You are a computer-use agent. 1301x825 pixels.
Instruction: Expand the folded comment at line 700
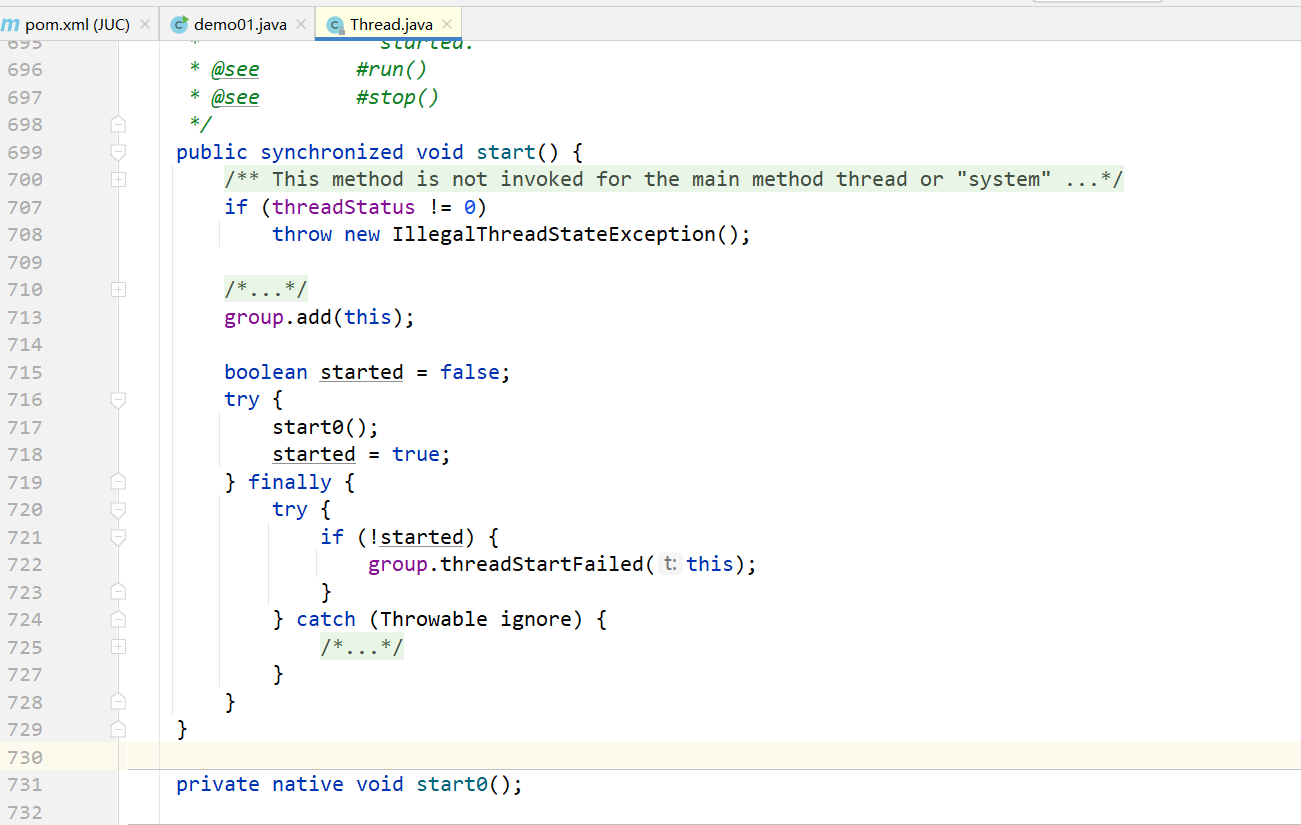118,180
